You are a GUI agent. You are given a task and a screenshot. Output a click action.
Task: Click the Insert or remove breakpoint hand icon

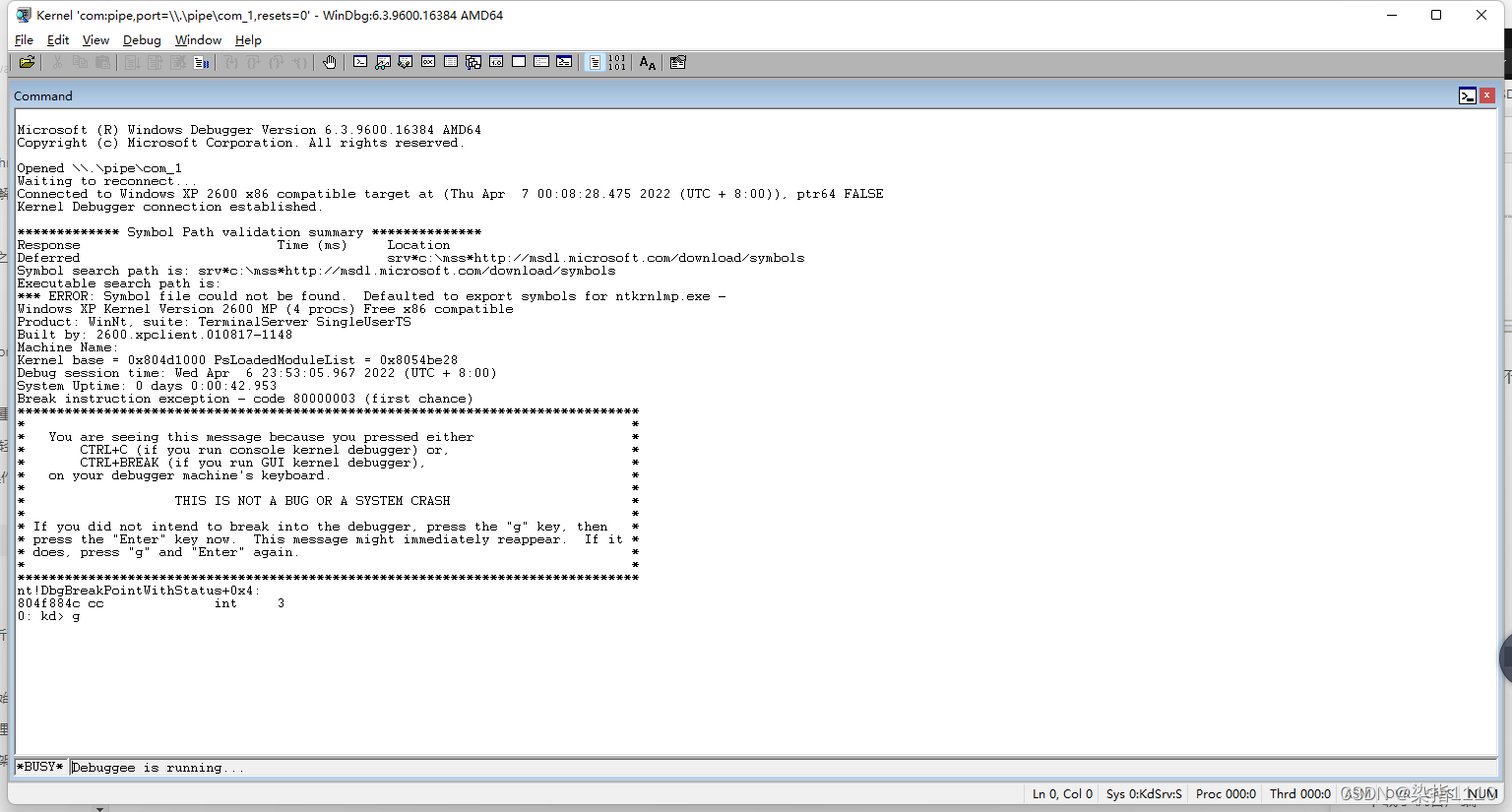click(330, 62)
